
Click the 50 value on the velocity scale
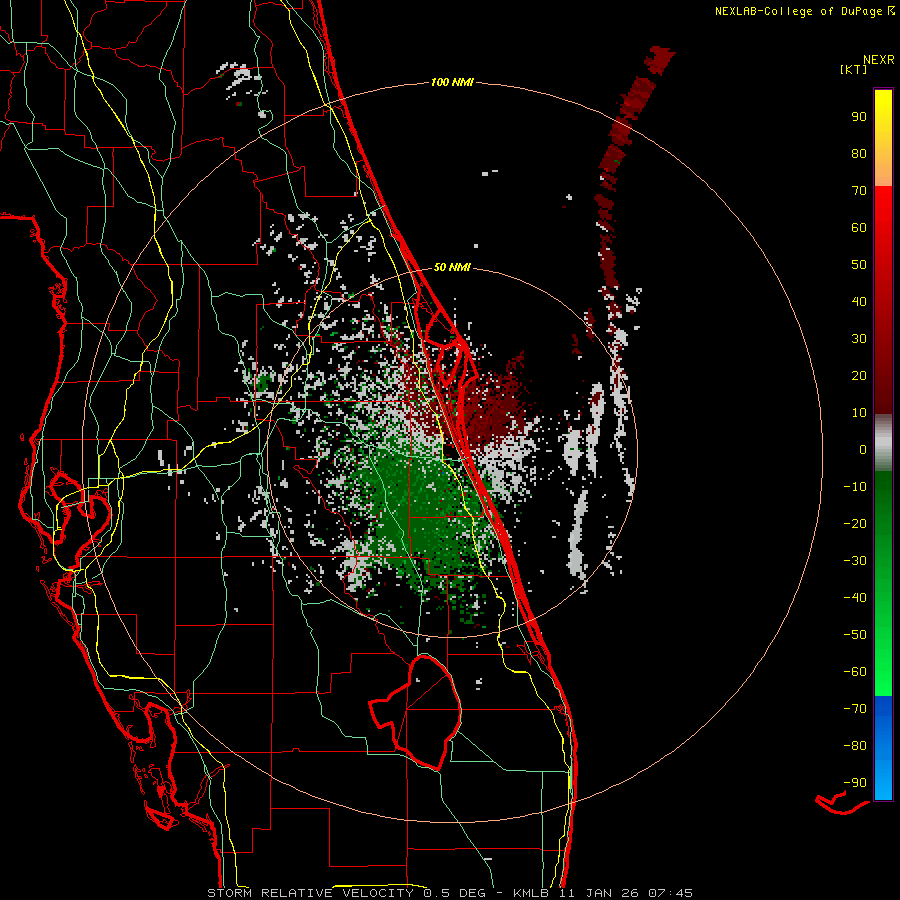pos(859,265)
